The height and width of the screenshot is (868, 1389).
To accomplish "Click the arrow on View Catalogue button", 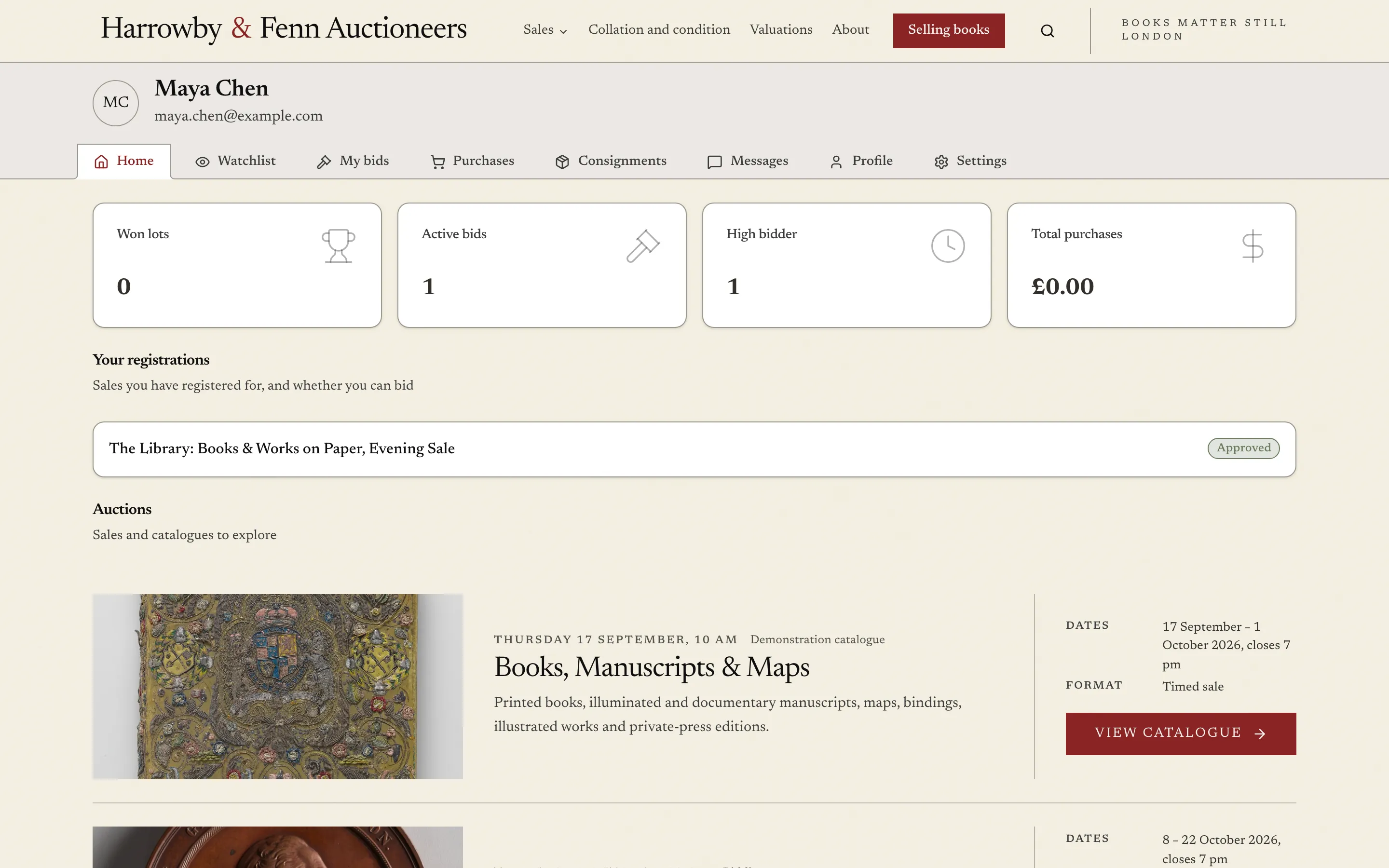I will (1260, 733).
